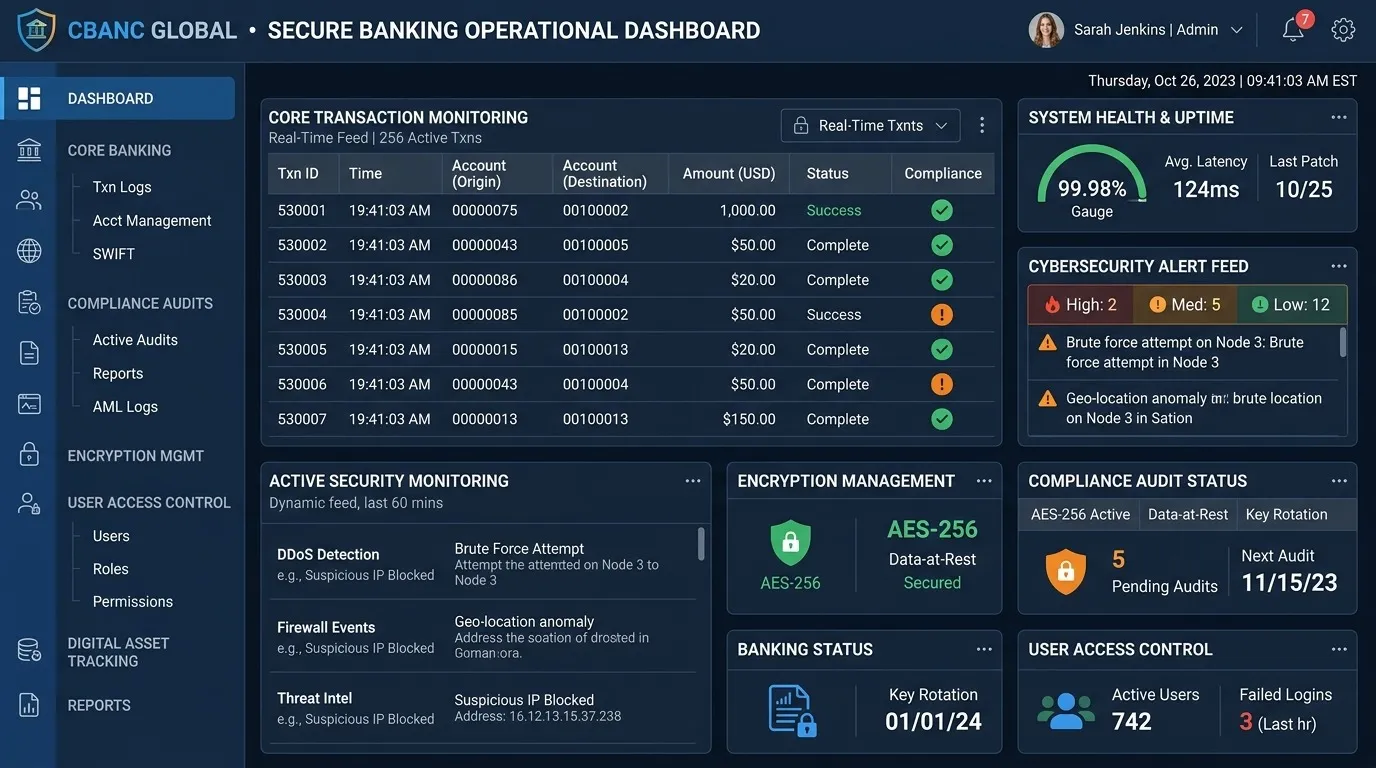Open the user lock icon in sidebar

coord(29,503)
